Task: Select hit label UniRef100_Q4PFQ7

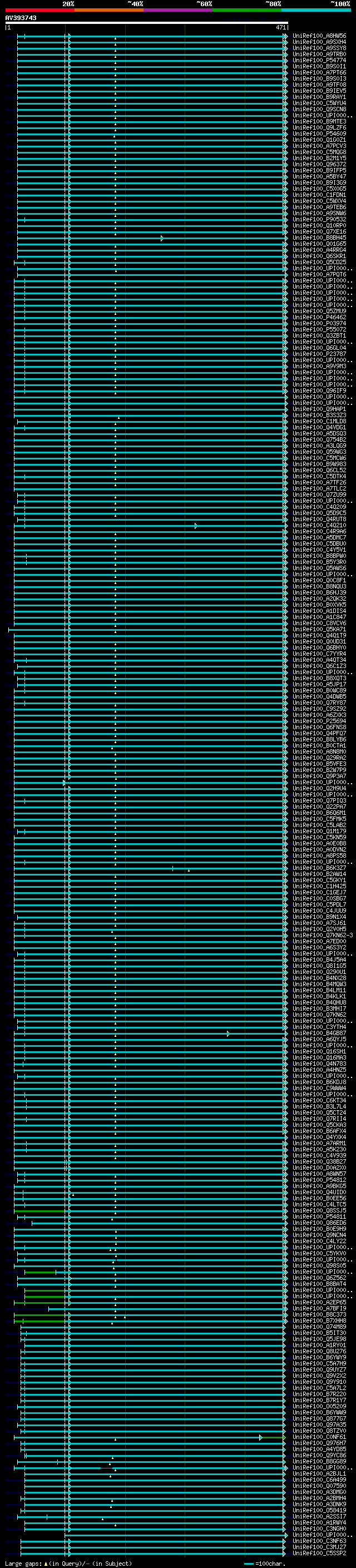Action: coord(319,734)
